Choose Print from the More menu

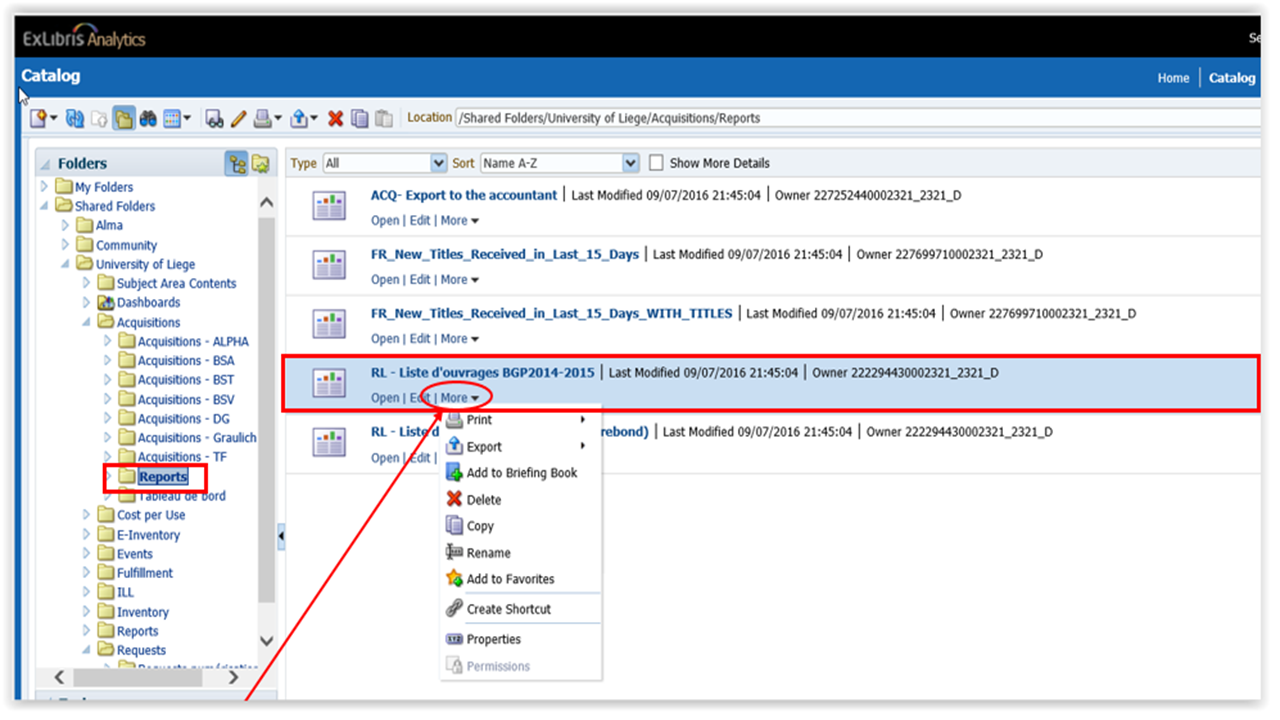coord(520,420)
